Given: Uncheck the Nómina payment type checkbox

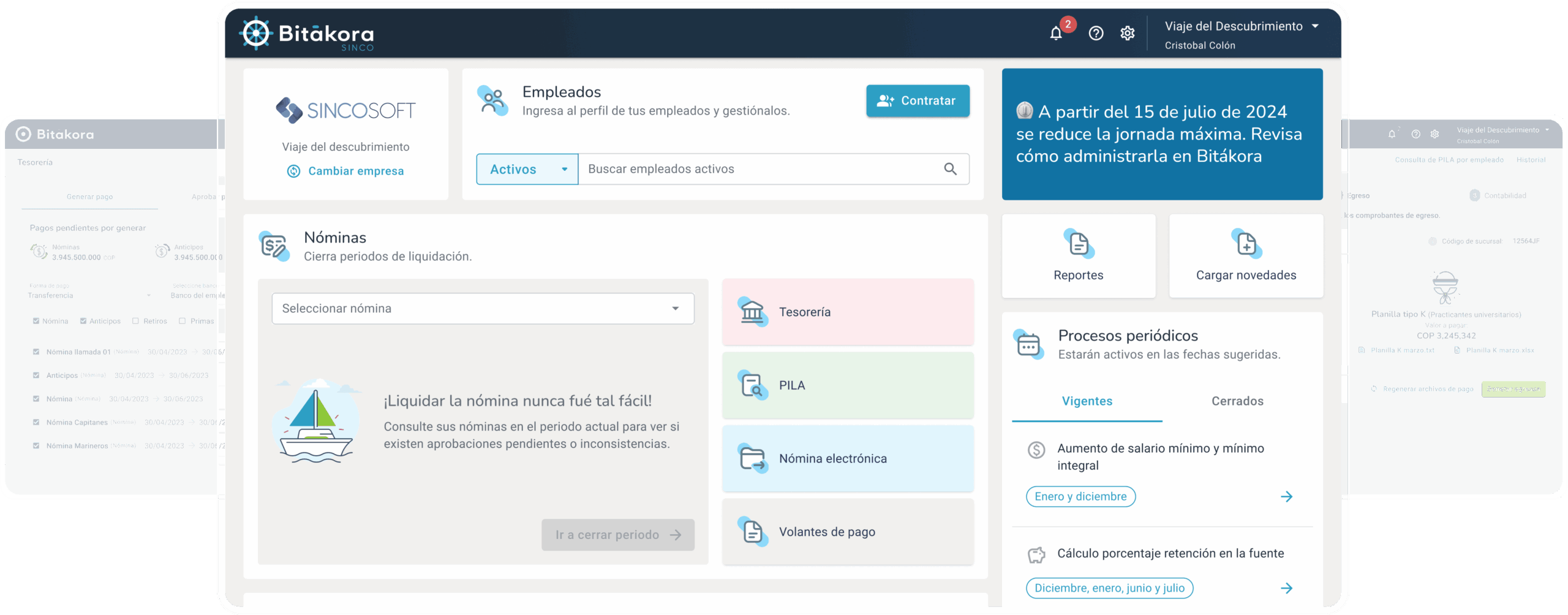Looking at the screenshot, I should (36, 321).
